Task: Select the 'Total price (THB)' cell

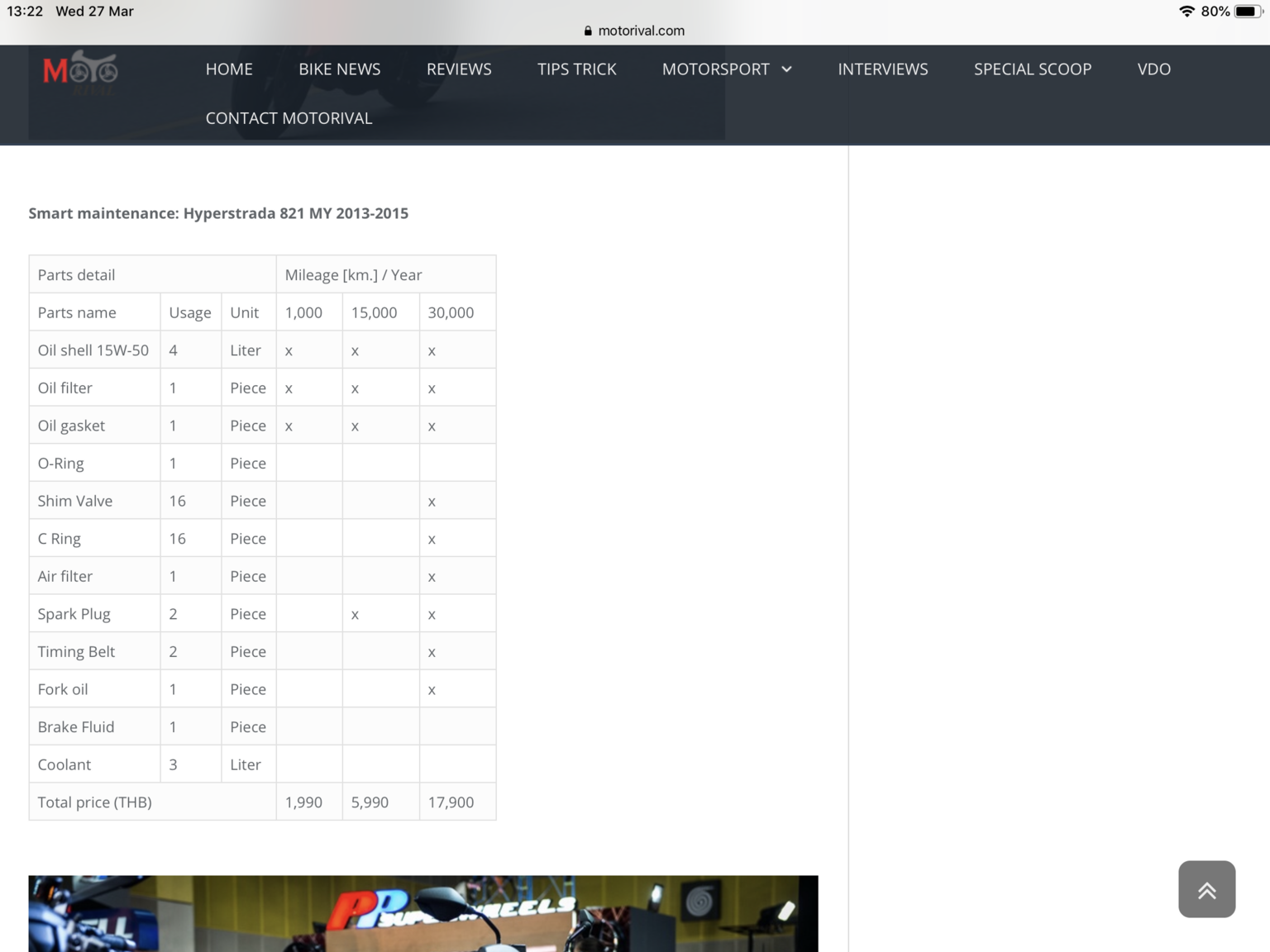Action: [153, 802]
